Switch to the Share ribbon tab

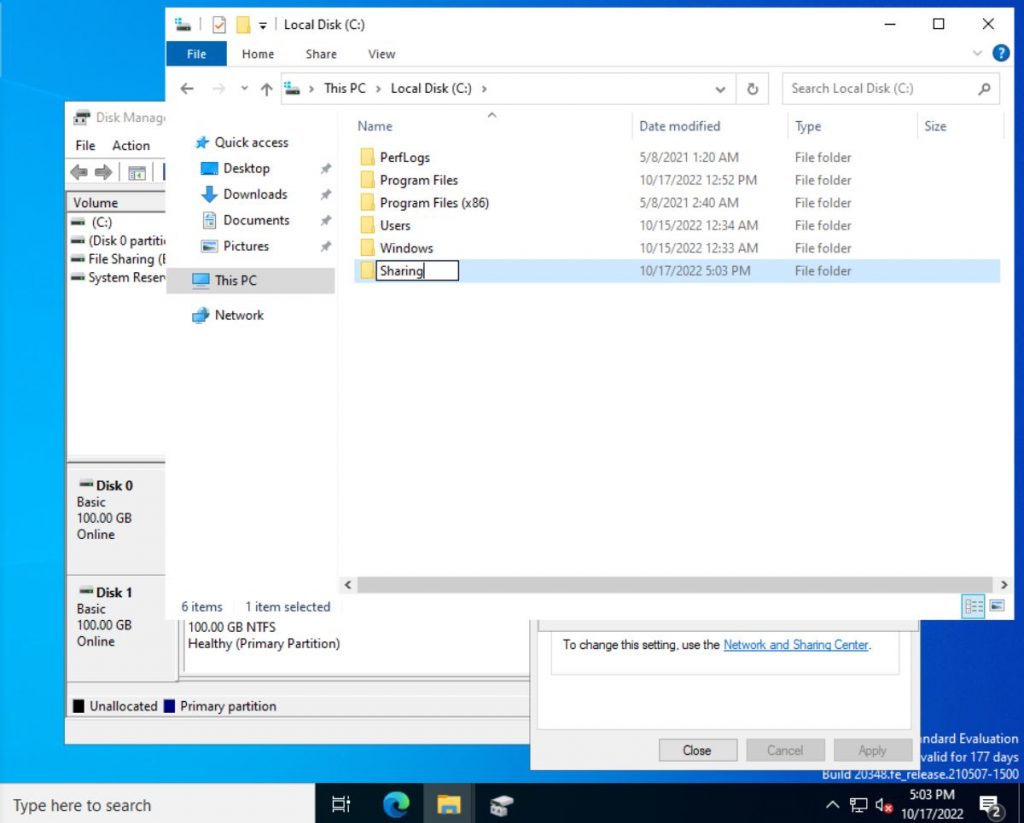pyautogui.click(x=320, y=54)
